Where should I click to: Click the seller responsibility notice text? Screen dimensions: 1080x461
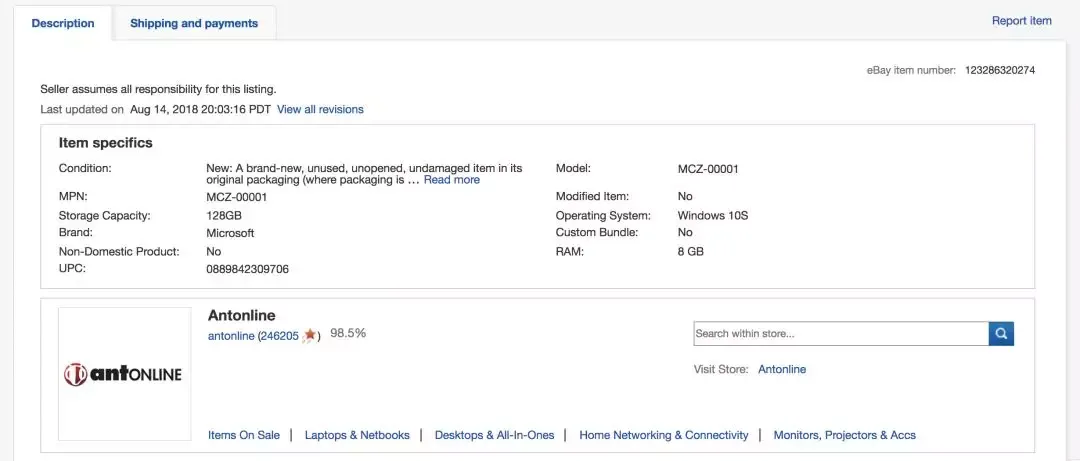[x=158, y=89]
